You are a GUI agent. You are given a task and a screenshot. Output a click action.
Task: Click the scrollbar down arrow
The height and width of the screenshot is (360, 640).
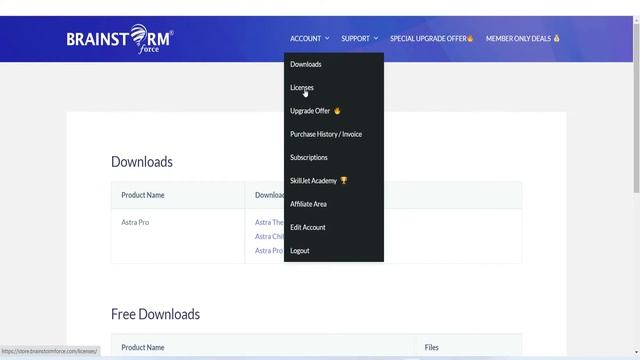pos(636,352)
